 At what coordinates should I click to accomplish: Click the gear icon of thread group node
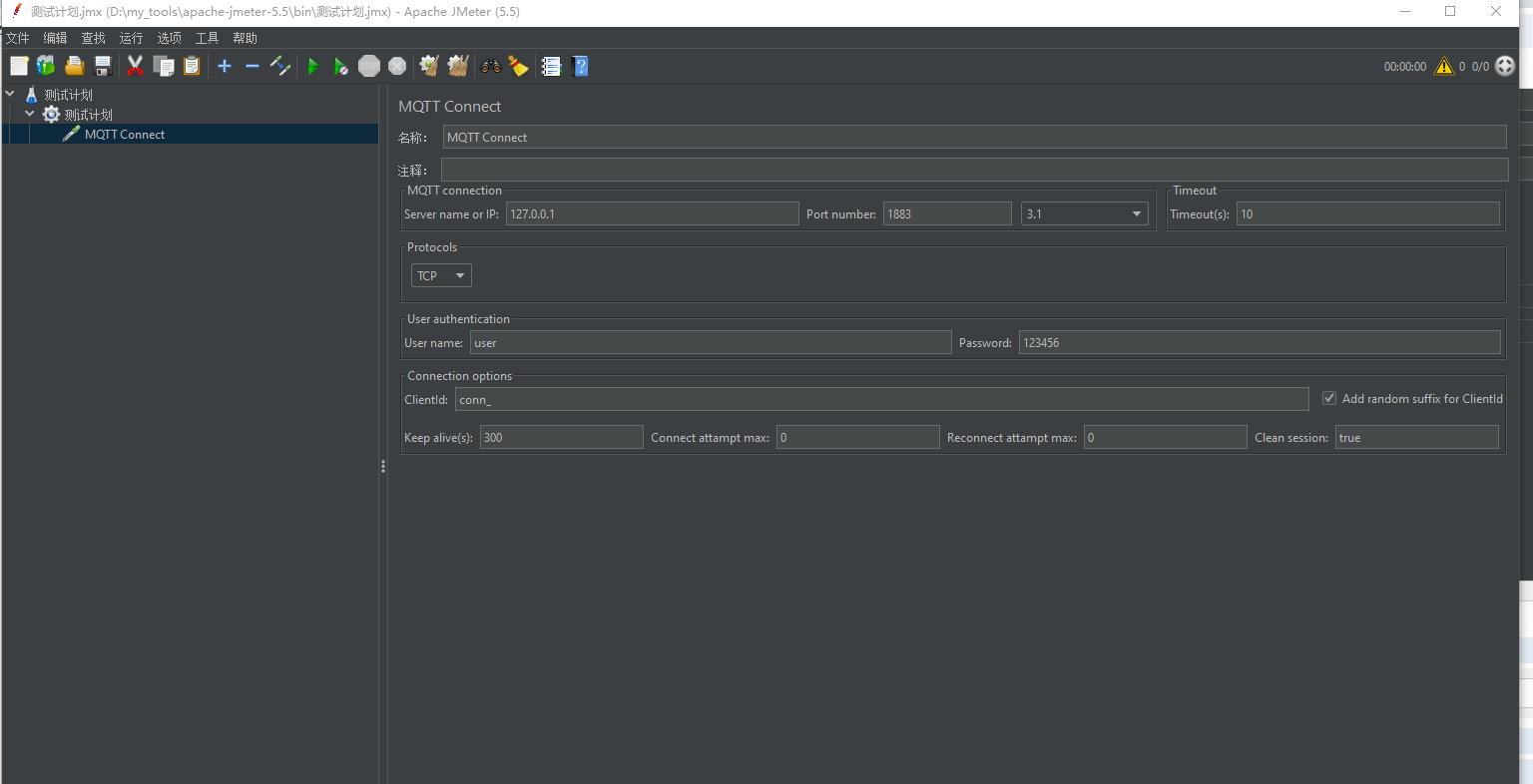tap(51, 115)
